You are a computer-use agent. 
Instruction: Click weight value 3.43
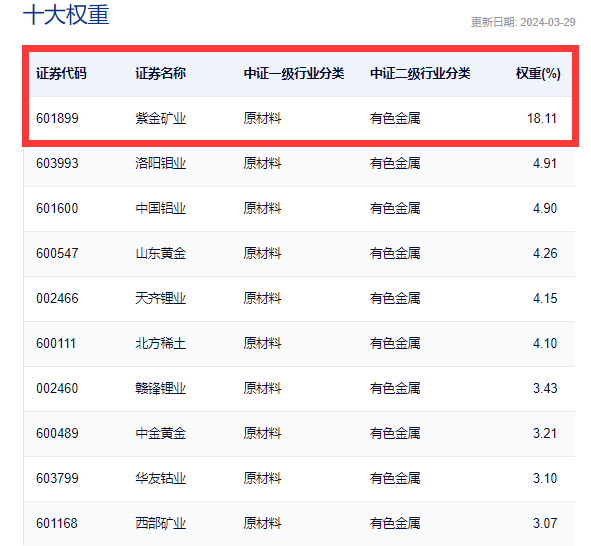tap(545, 388)
